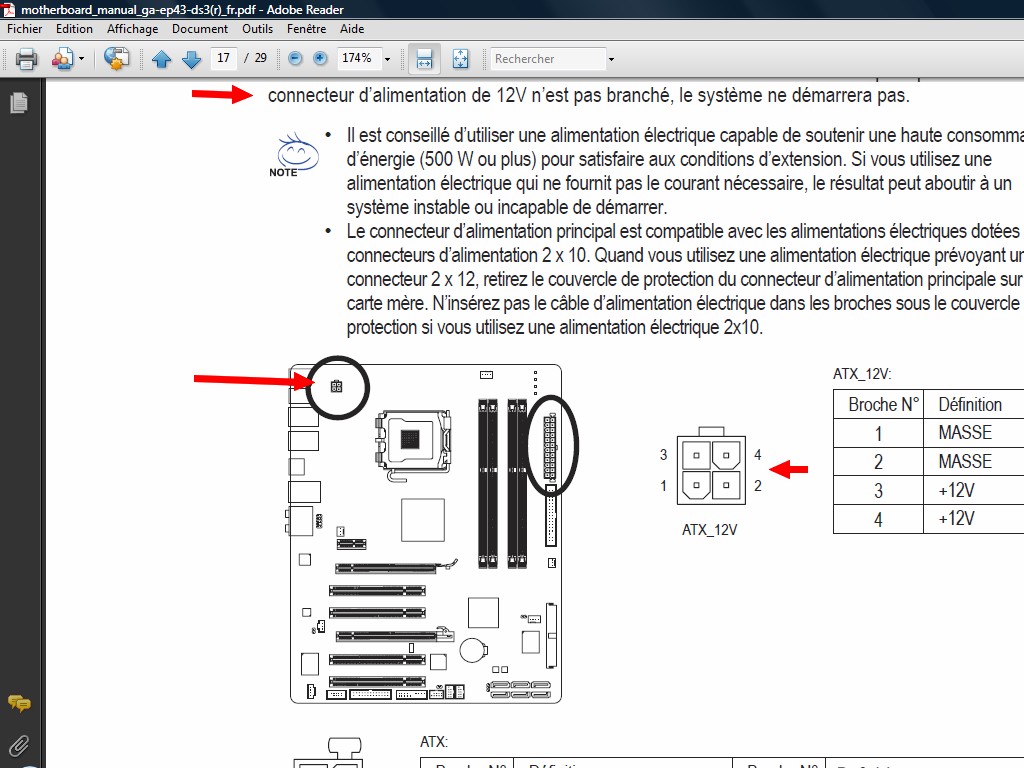Click the round battery in motherboard diagram

point(473,649)
